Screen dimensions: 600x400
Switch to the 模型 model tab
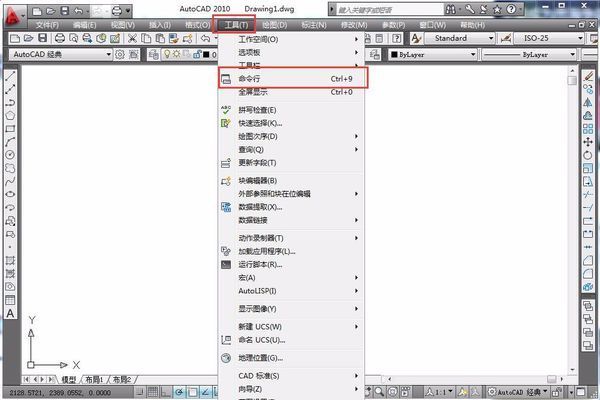[x=69, y=379]
